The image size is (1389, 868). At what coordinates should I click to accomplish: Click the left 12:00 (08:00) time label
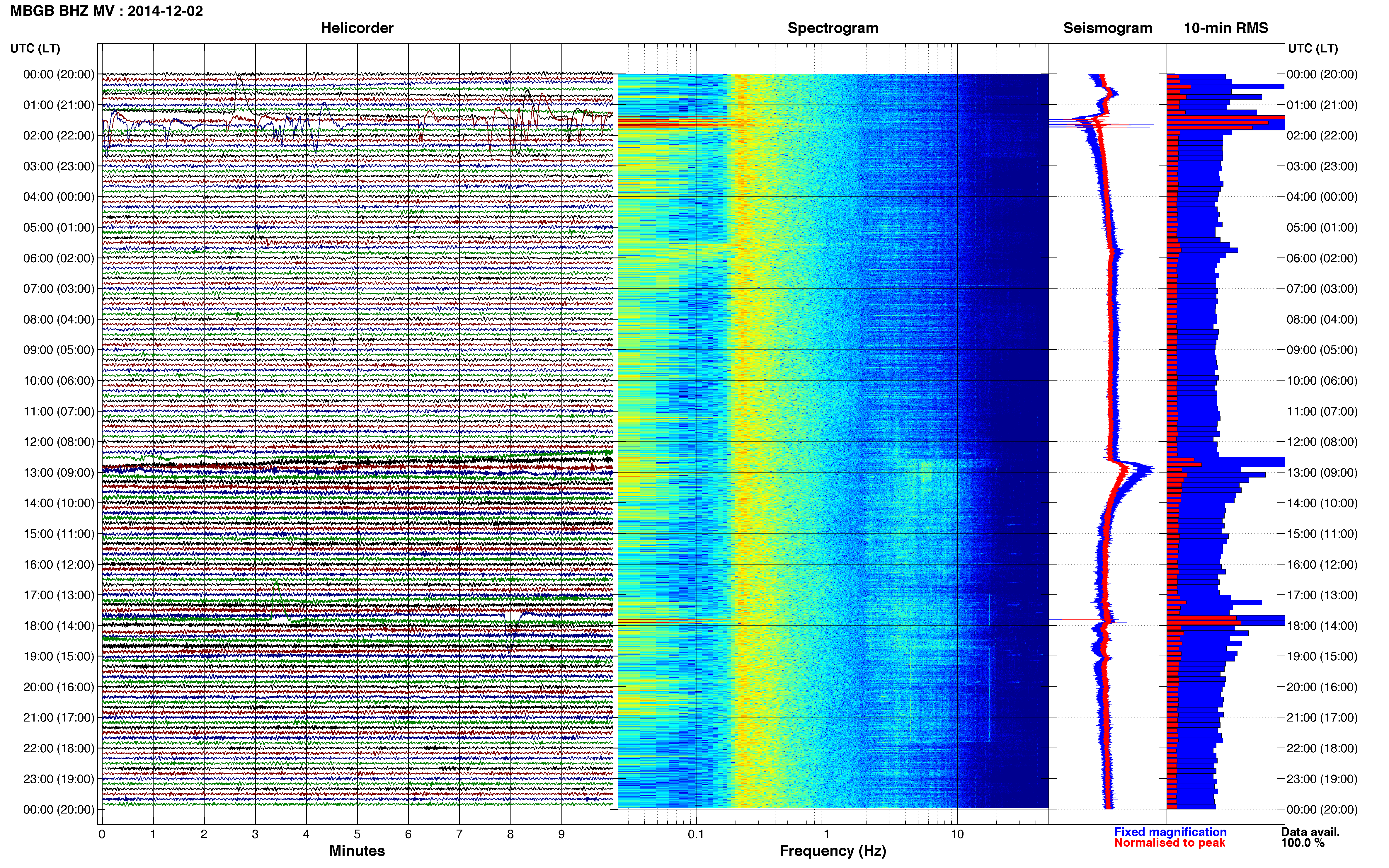pyautogui.click(x=59, y=442)
